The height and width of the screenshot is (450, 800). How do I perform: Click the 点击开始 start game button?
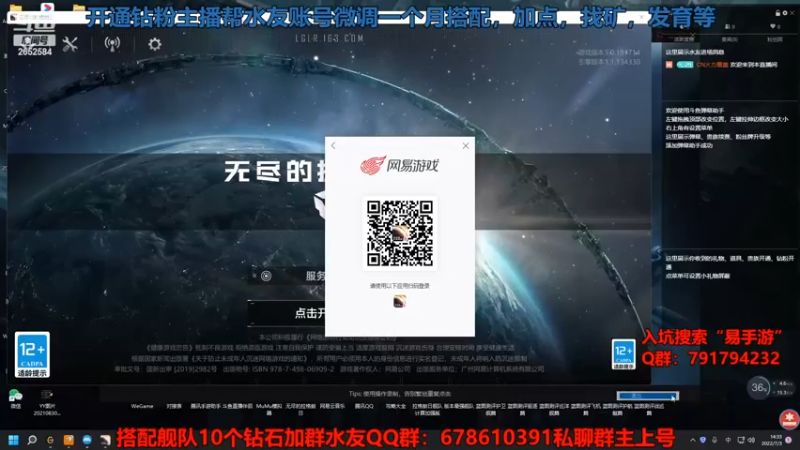click(287, 313)
